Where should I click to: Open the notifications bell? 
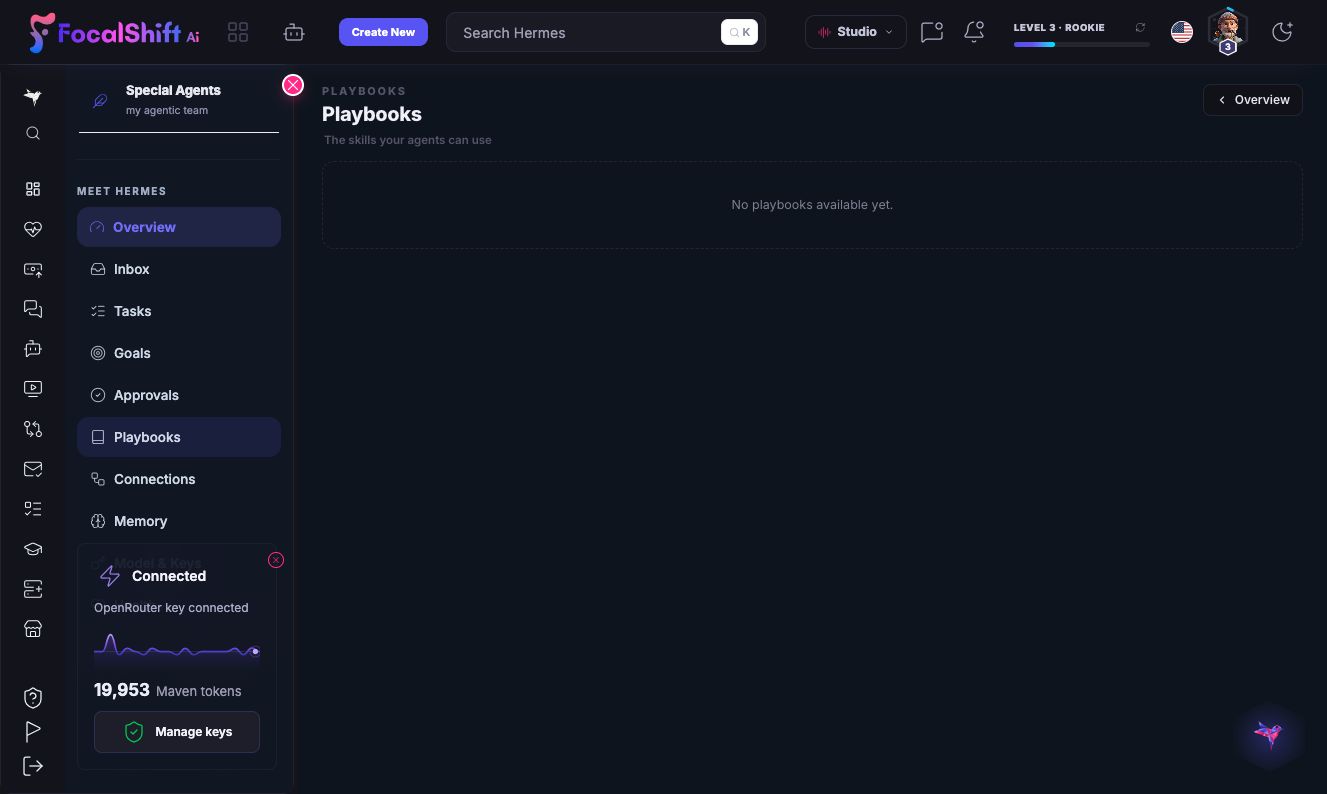974,32
